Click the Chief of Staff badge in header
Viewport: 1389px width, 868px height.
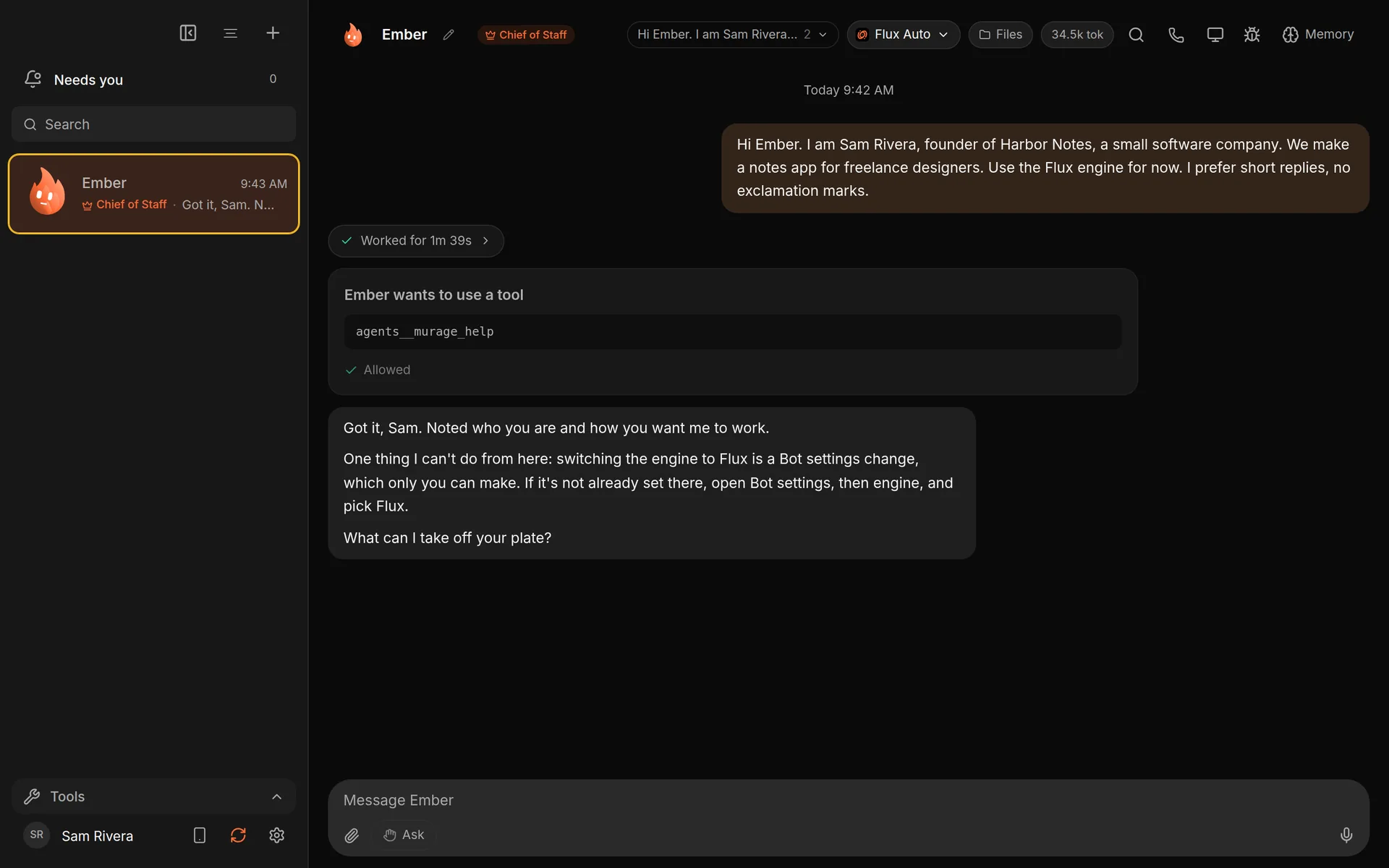(526, 35)
